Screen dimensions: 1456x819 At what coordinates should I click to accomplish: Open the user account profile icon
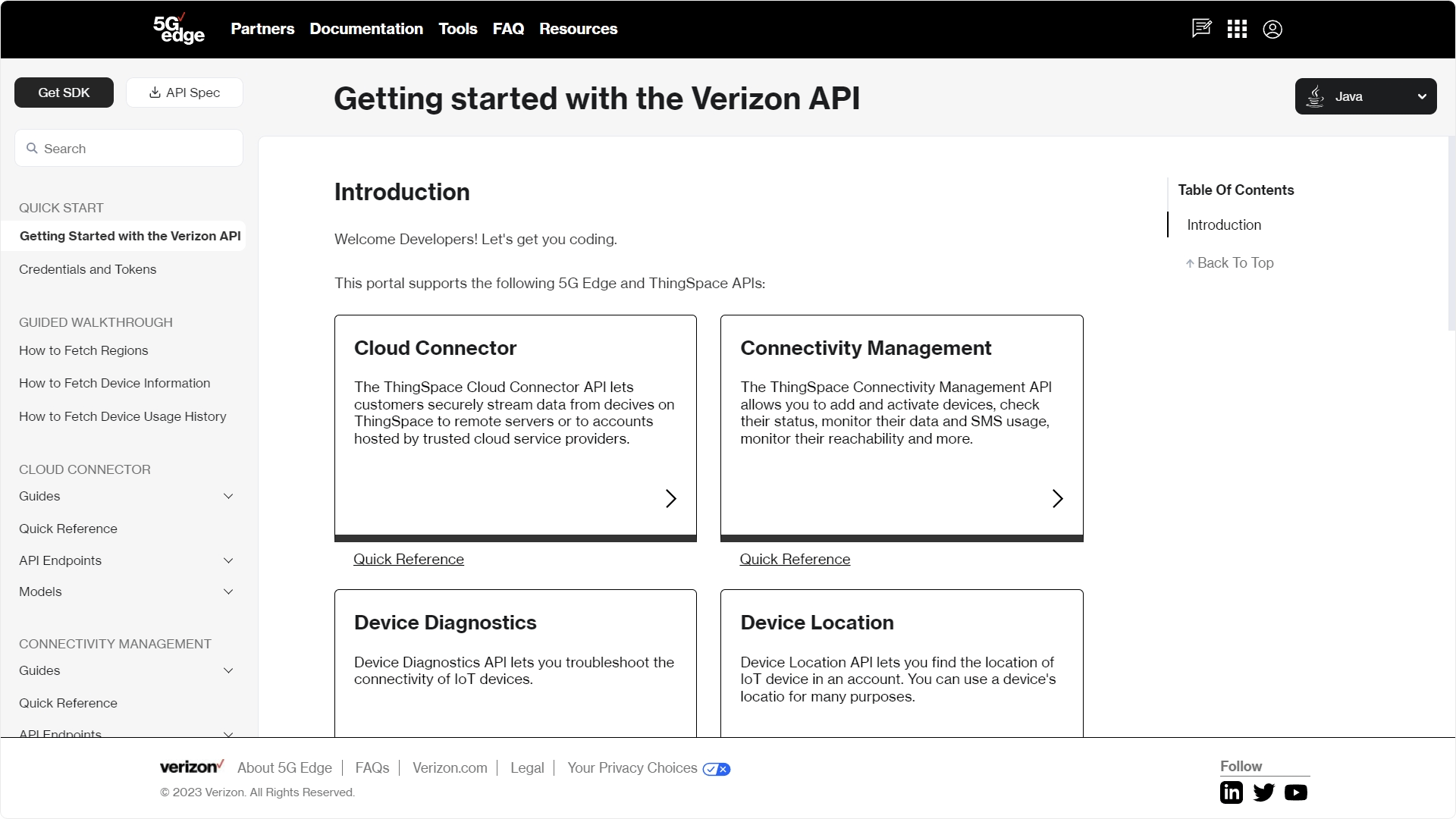pyautogui.click(x=1272, y=29)
